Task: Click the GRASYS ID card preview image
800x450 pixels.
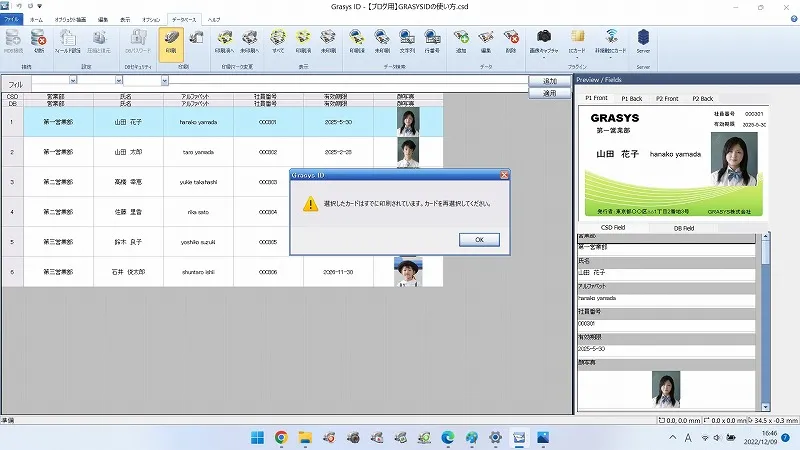Action: click(x=673, y=161)
